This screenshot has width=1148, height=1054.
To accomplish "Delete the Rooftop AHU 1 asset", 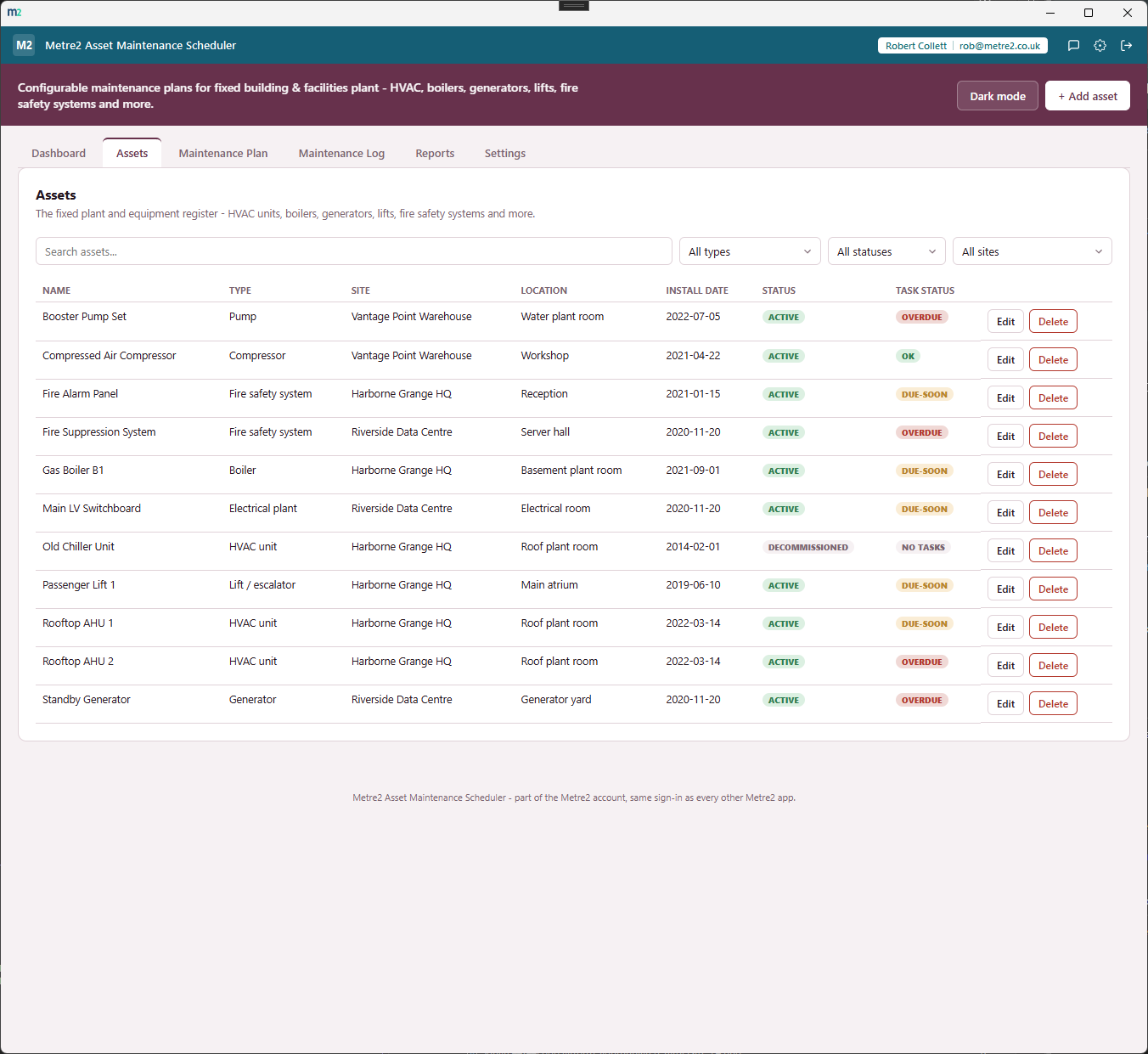I will pos(1053,628).
